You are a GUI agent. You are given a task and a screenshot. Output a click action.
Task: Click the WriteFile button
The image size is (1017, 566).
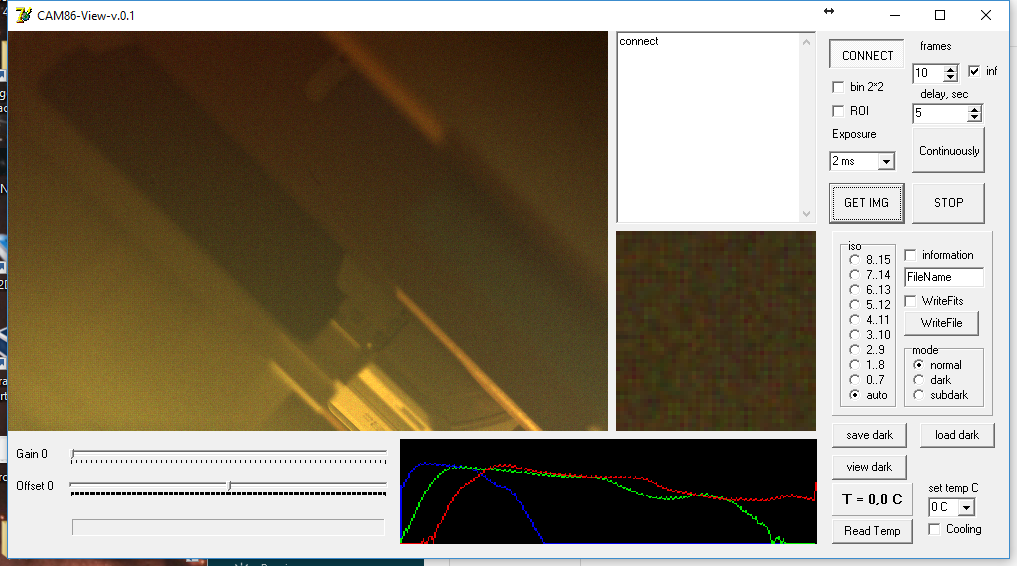tap(941, 323)
